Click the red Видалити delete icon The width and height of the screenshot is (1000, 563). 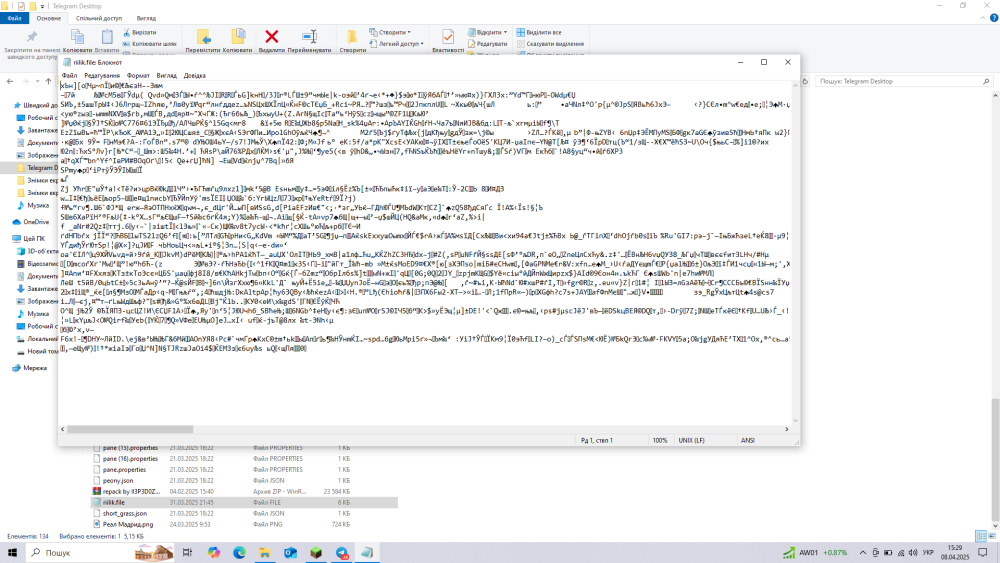pos(272,37)
